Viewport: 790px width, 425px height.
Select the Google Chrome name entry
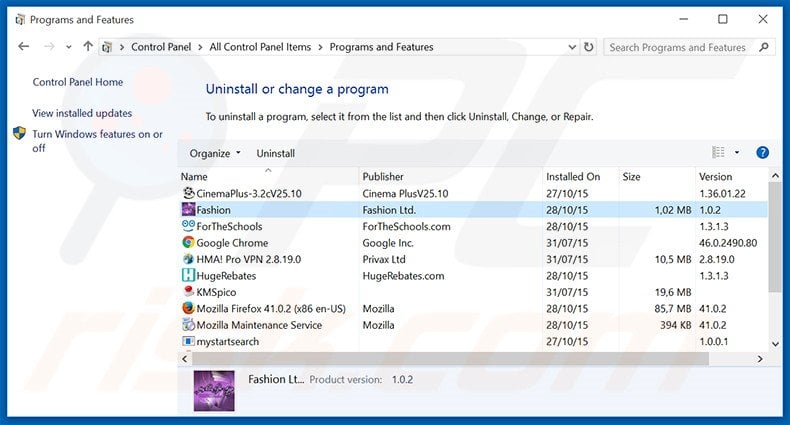(x=232, y=243)
